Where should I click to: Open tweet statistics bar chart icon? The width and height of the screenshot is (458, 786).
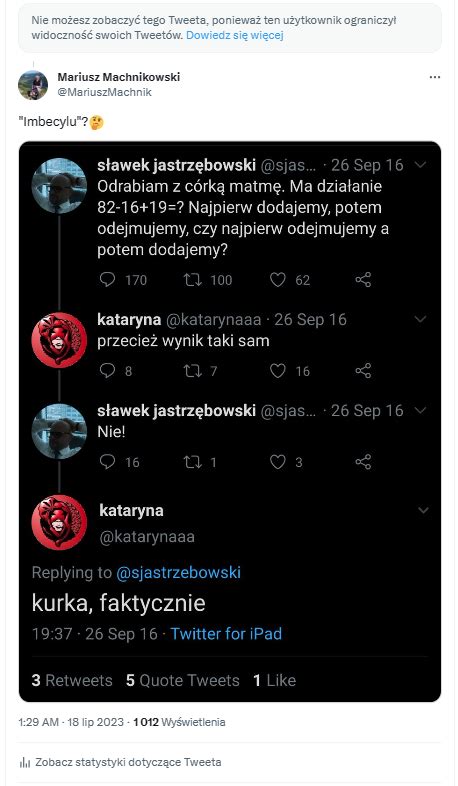click(25, 762)
